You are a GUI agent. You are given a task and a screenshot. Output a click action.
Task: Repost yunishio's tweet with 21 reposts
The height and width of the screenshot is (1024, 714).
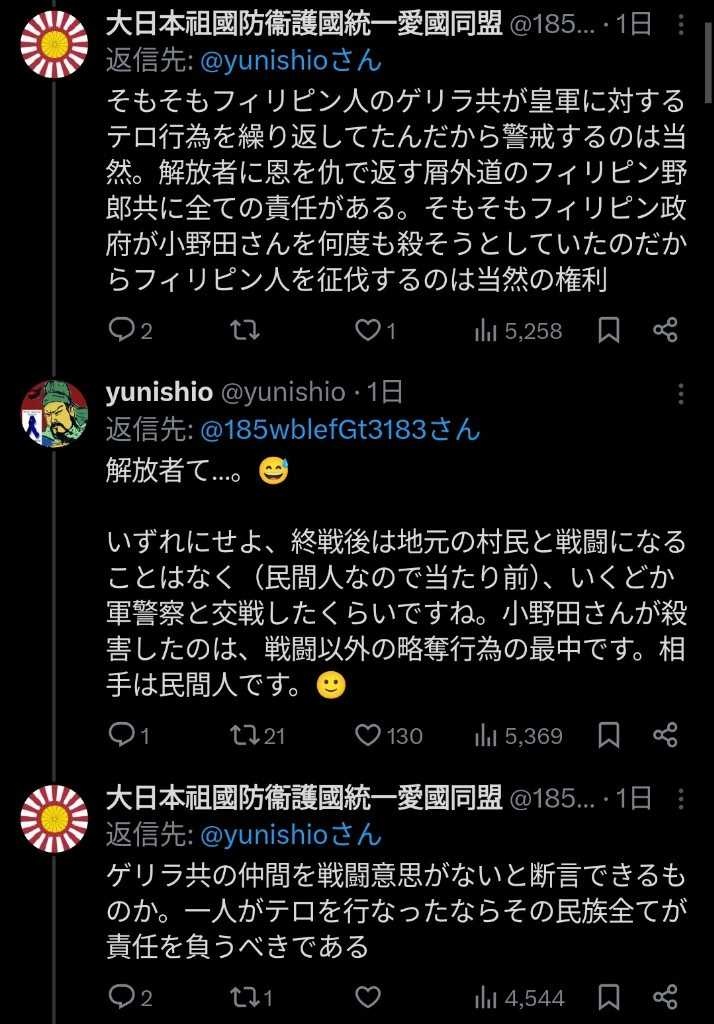tap(245, 736)
